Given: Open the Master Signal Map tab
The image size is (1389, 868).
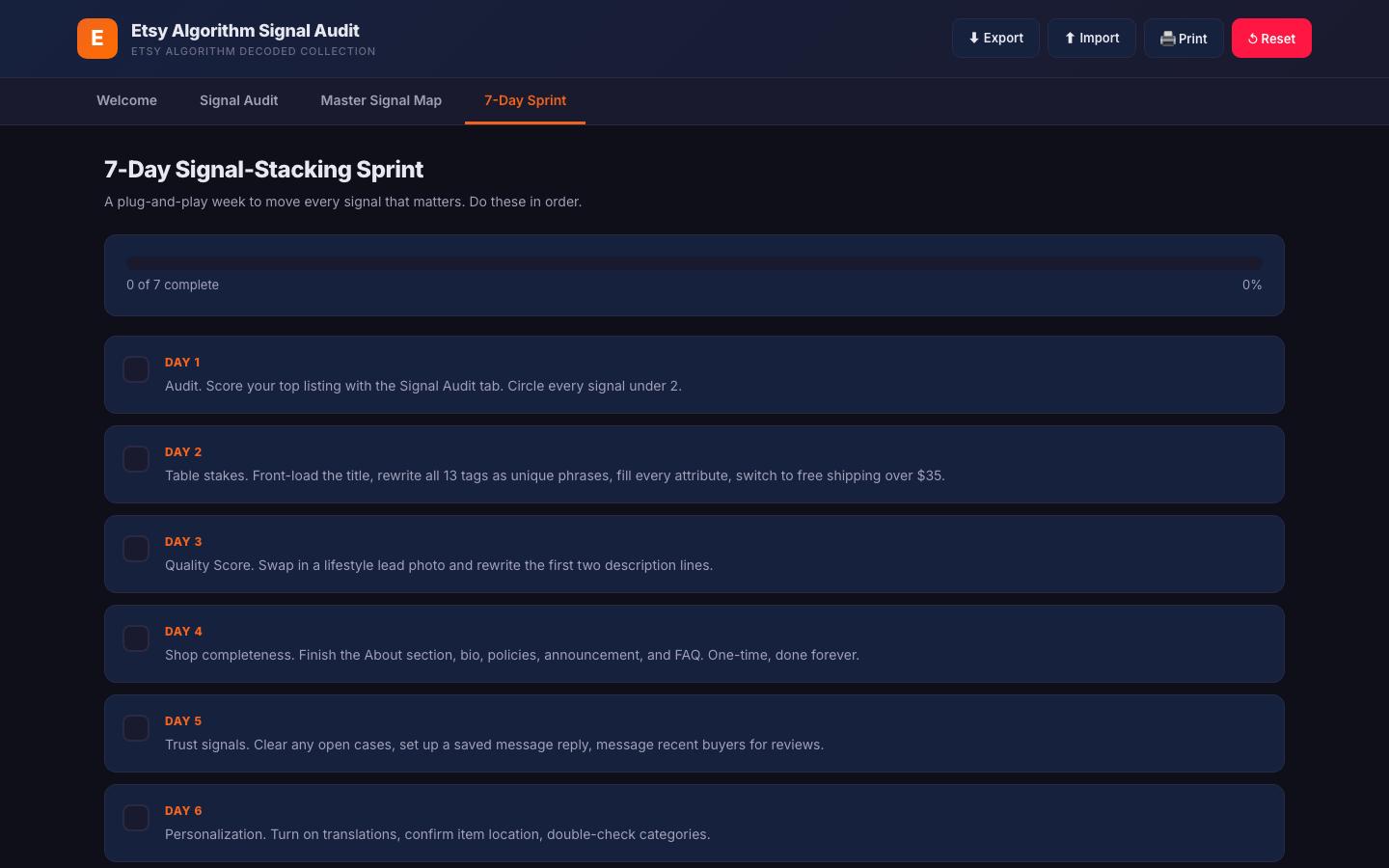Looking at the screenshot, I should [x=381, y=100].
